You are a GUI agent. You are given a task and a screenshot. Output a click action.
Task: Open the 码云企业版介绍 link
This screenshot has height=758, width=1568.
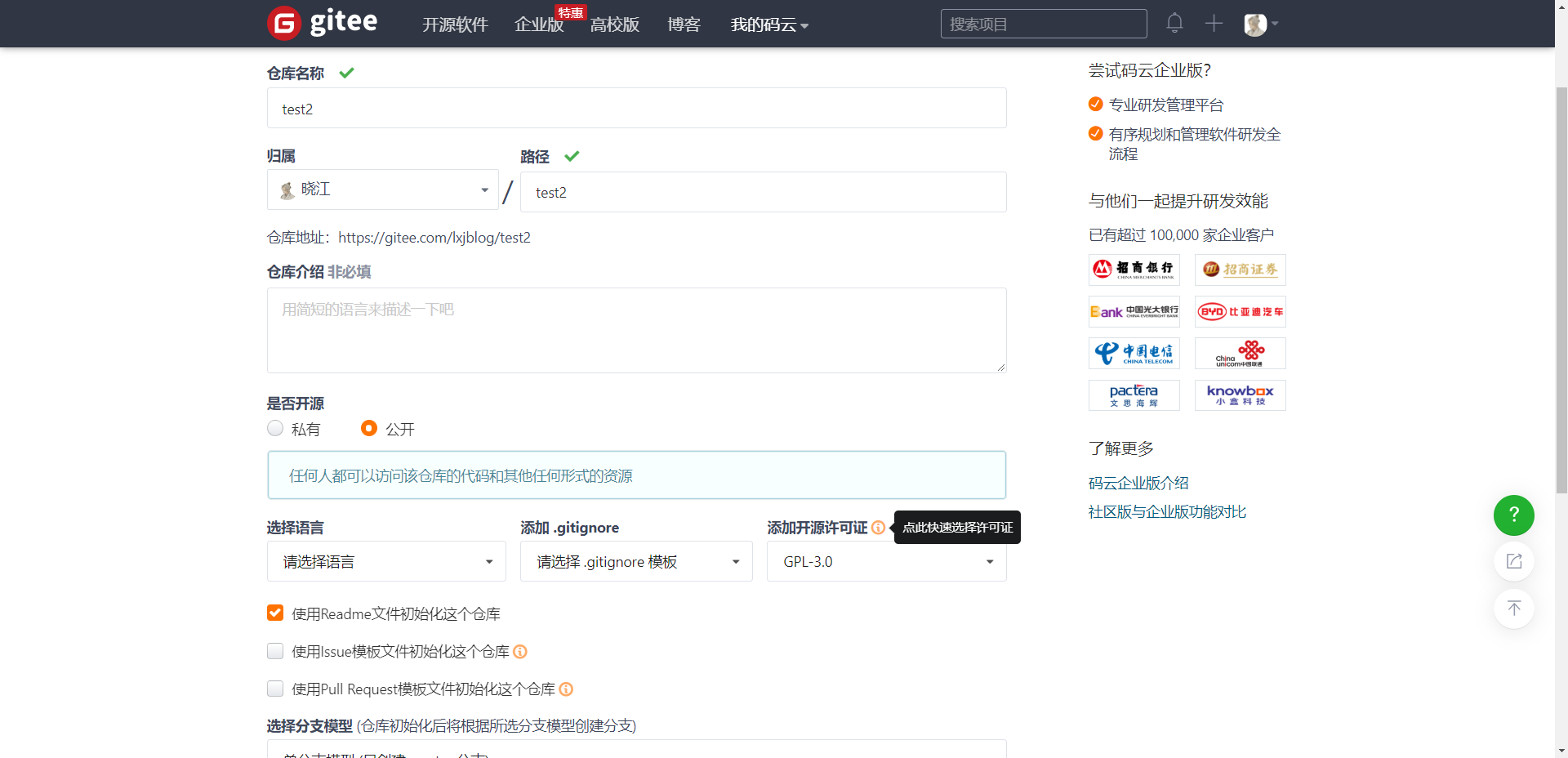tap(1138, 484)
